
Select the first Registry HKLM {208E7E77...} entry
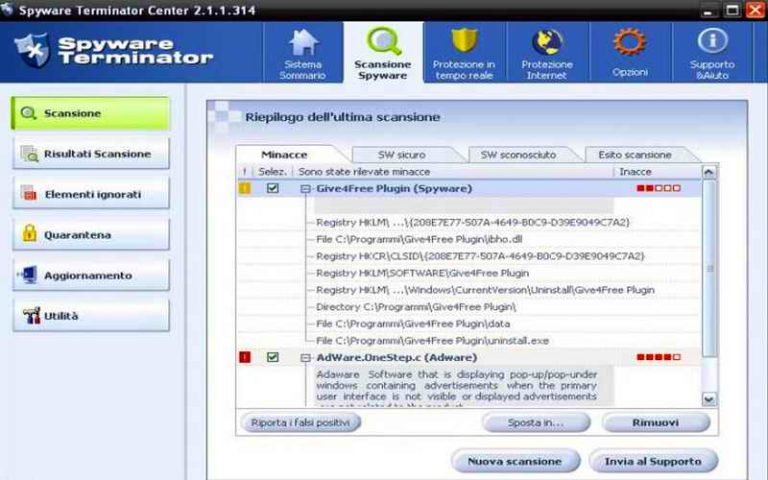point(473,222)
